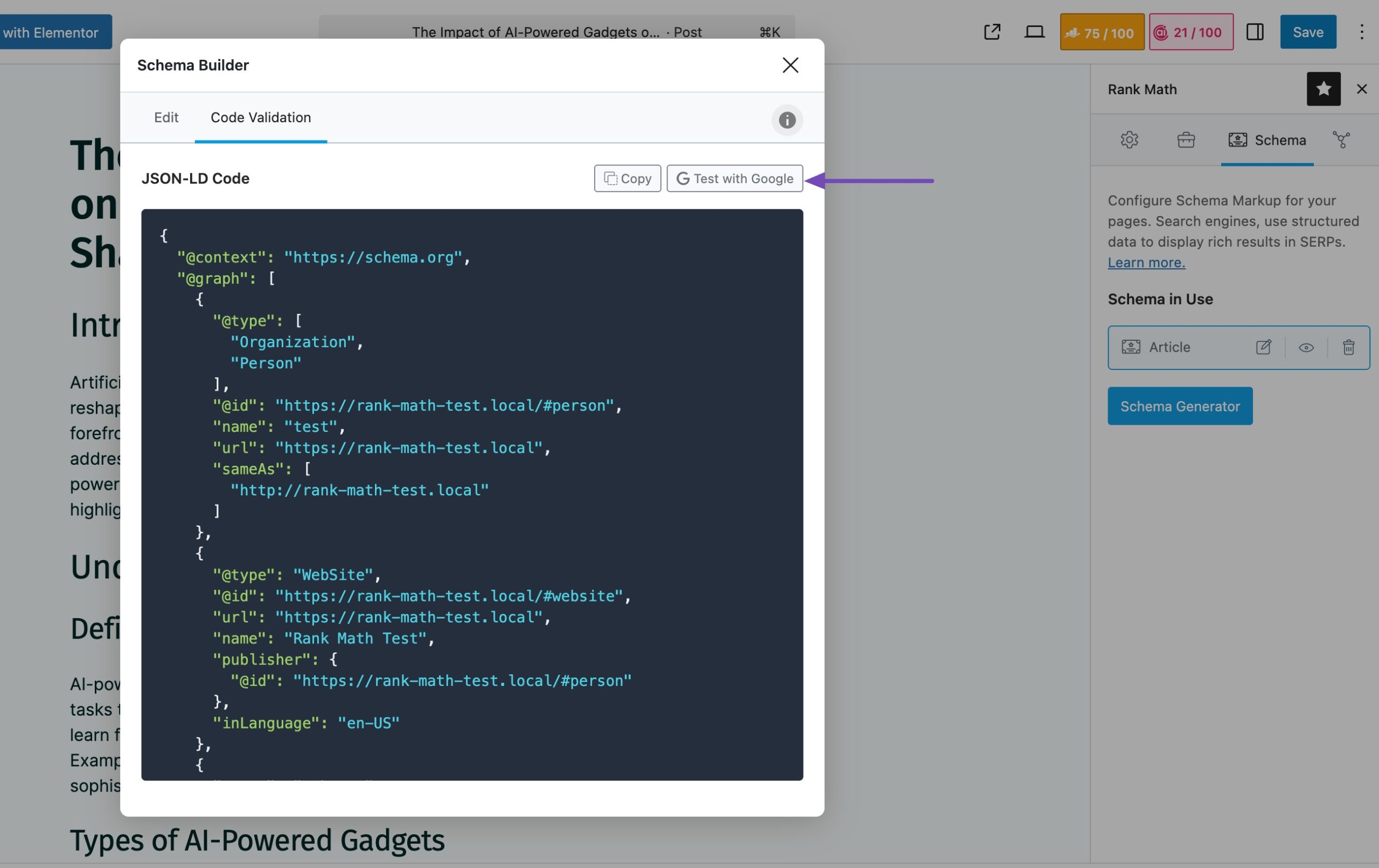This screenshot has width=1379, height=868.
Task: Delete the Article schema using trash icon
Action: (1349, 347)
